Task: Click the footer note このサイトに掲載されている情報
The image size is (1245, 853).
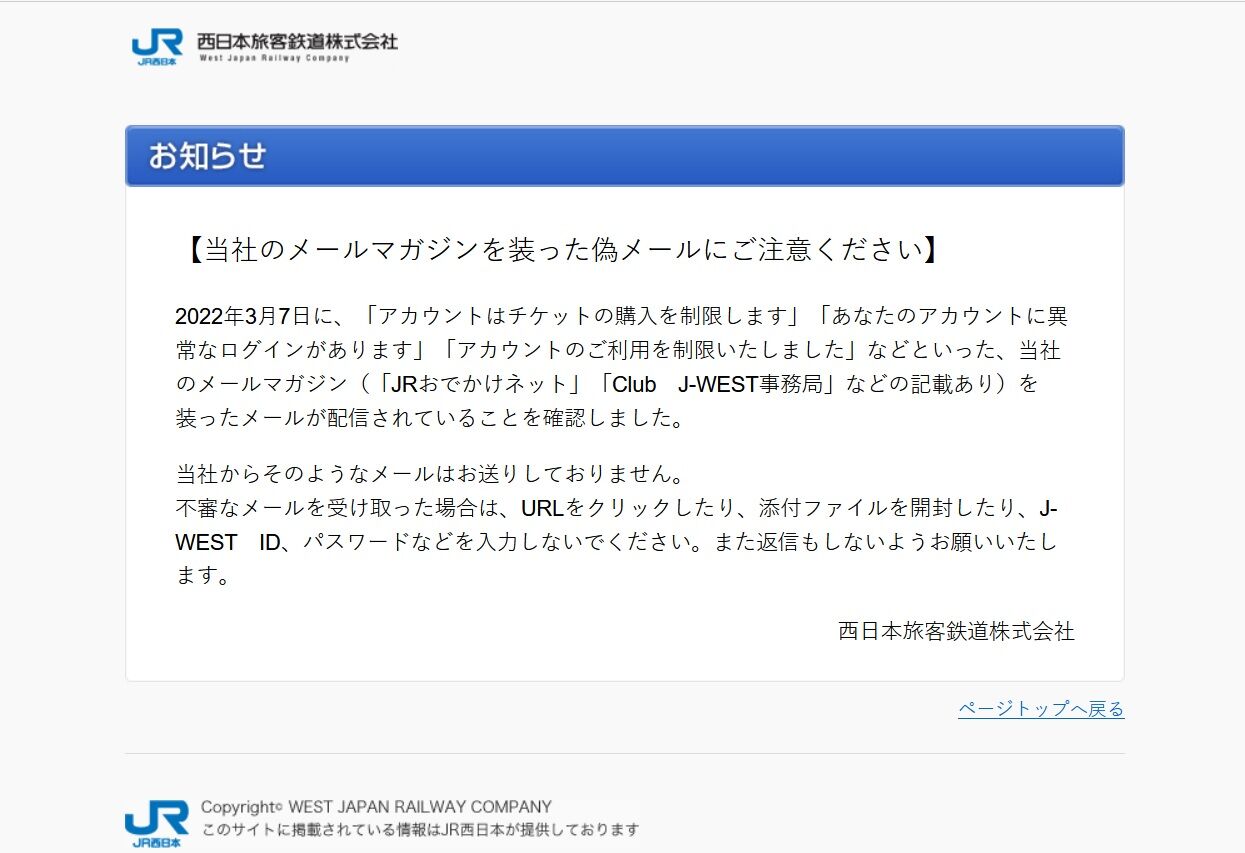Action: (x=420, y=829)
